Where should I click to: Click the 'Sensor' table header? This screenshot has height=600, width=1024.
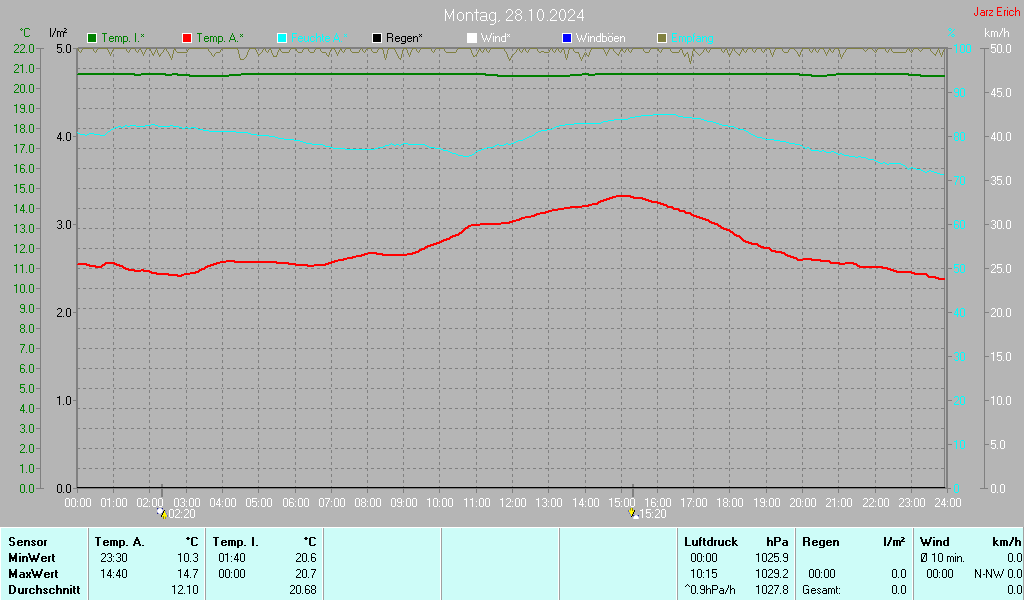(x=28, y=542)
